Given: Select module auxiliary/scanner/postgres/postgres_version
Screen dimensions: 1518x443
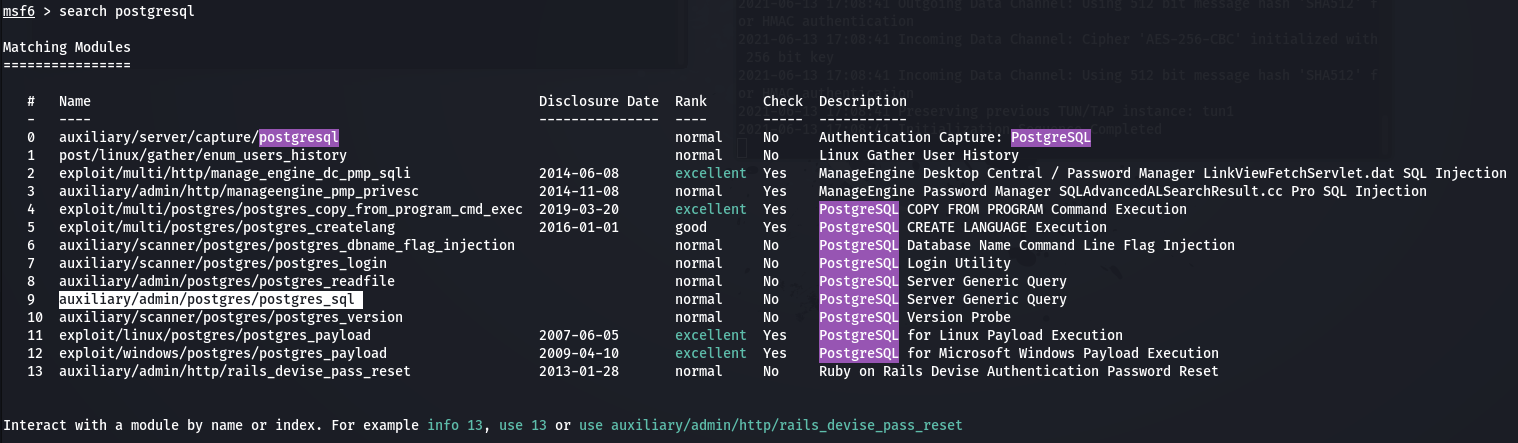Looking at the screenshot, I should (231, 317).
